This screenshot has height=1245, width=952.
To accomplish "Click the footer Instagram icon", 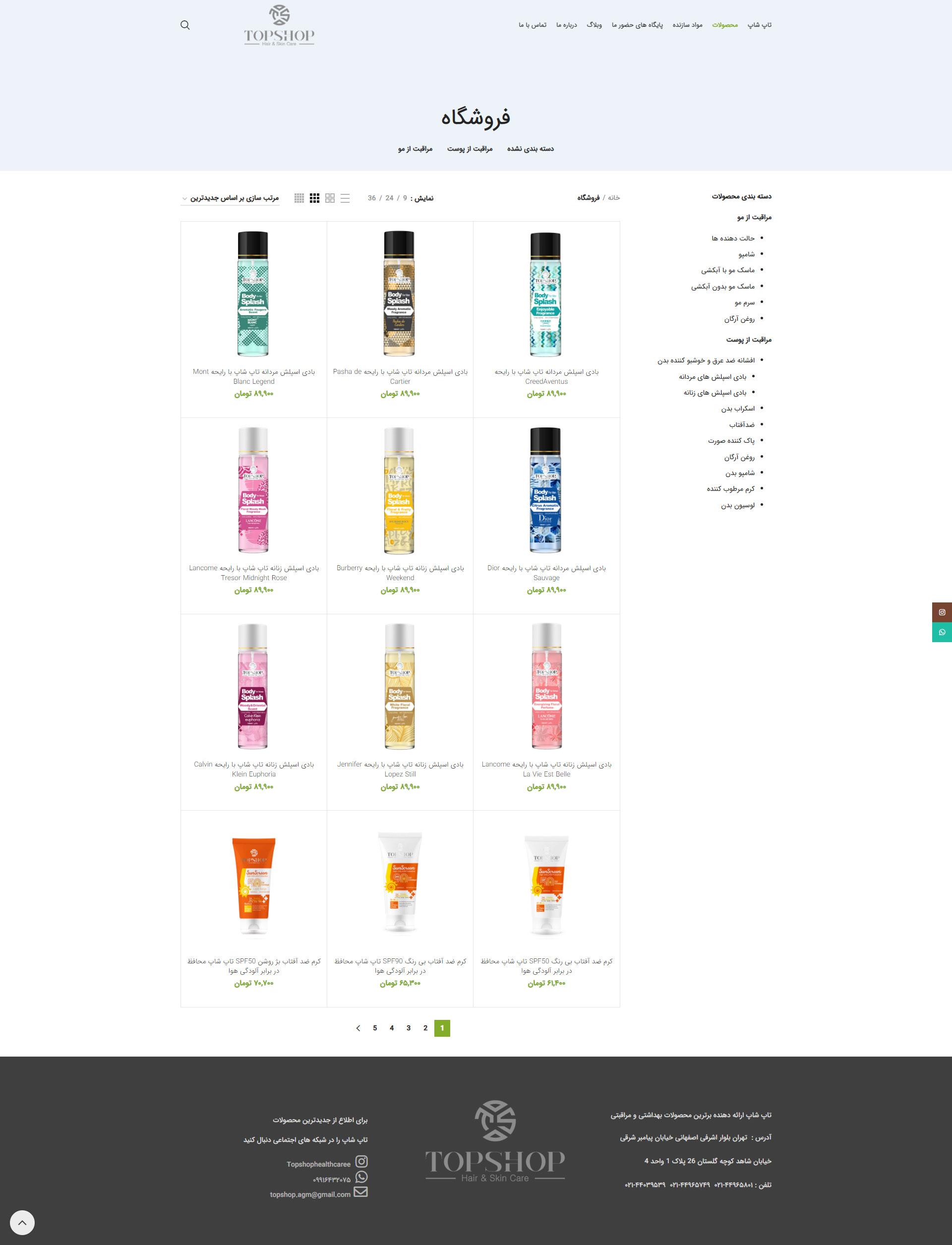I will click(x=361, y=1162).
